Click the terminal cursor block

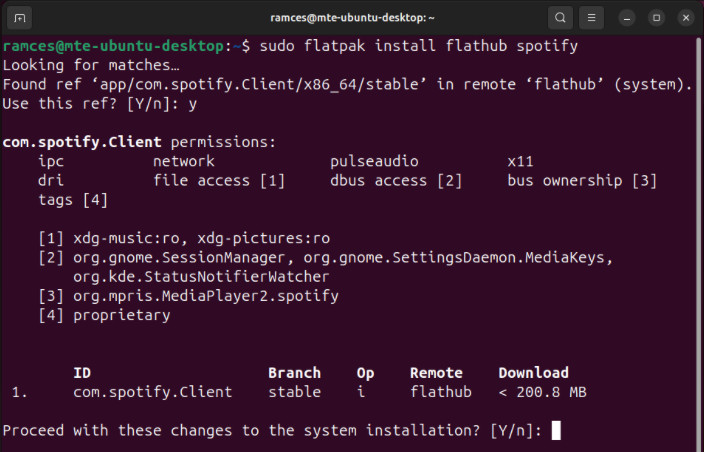556,430
